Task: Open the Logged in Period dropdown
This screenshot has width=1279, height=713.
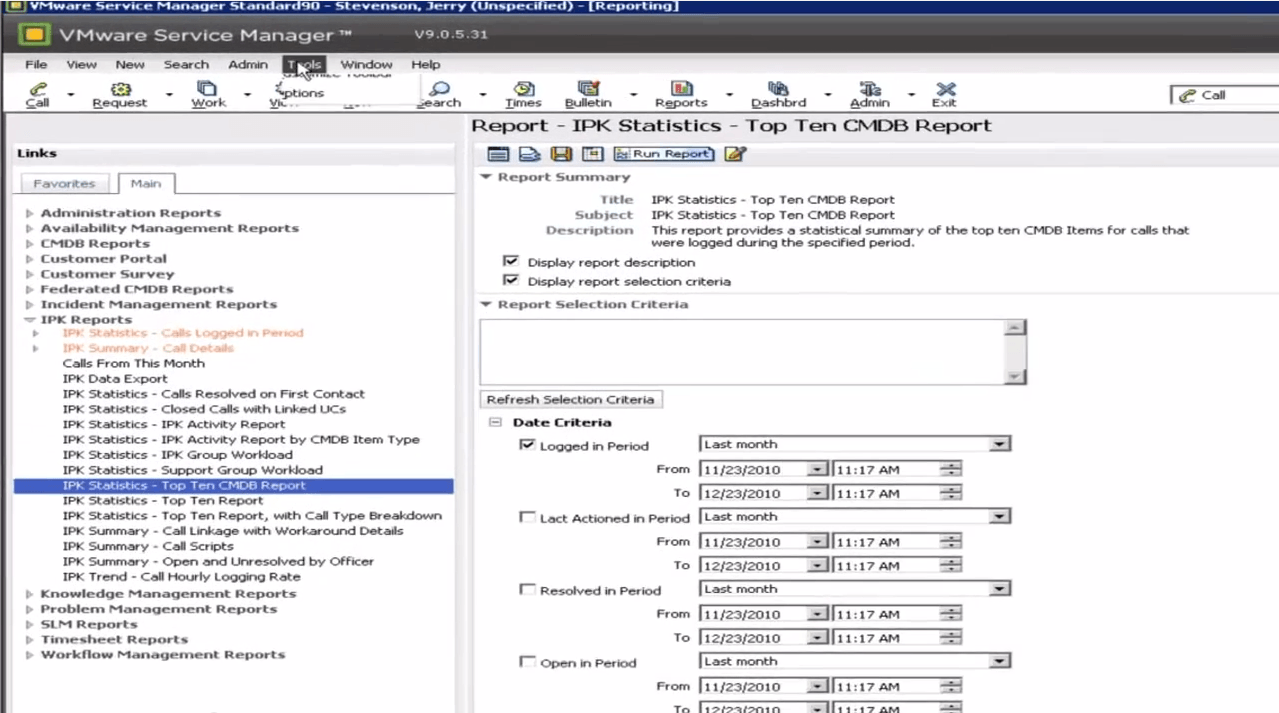Action: (x=997, y=444)
